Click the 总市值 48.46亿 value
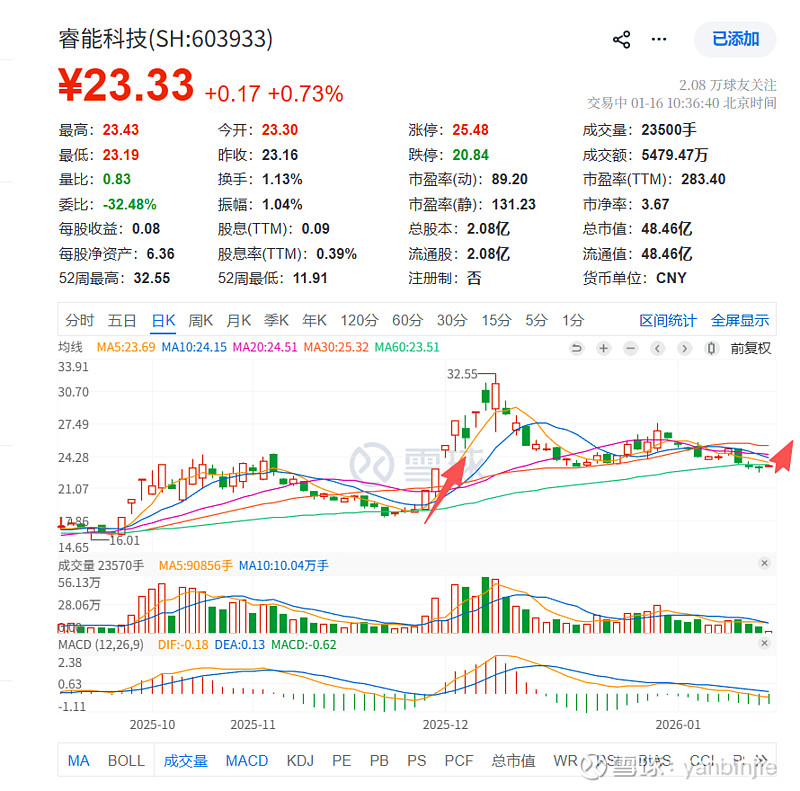Viewport: 800px width, 791px height. click(666, 229)
